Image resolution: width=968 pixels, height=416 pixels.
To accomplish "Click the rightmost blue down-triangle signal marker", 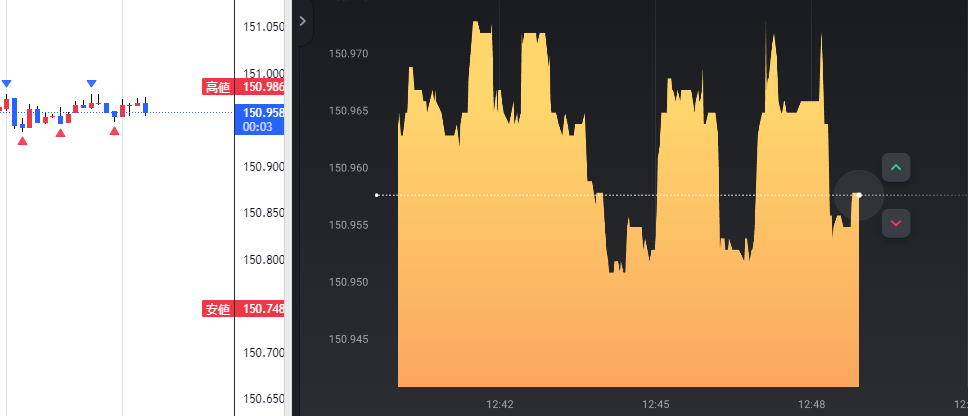I will tap(91, 83).
